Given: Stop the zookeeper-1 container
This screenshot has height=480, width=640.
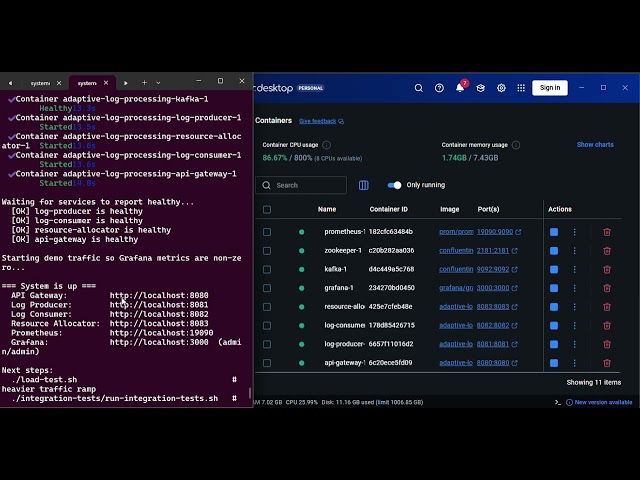Looking at the screenshot, I should point(554,251).
